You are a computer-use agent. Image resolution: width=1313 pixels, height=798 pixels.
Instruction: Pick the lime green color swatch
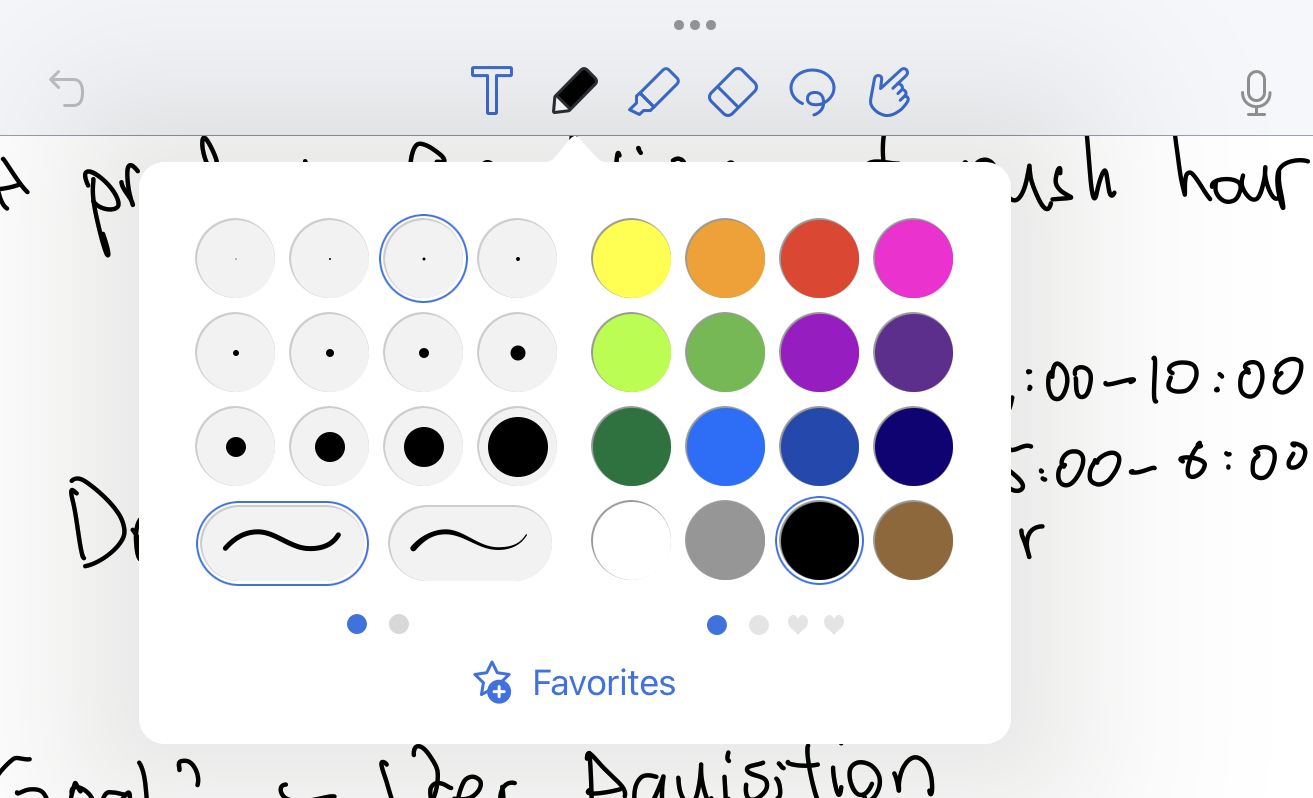pos(631,353)
